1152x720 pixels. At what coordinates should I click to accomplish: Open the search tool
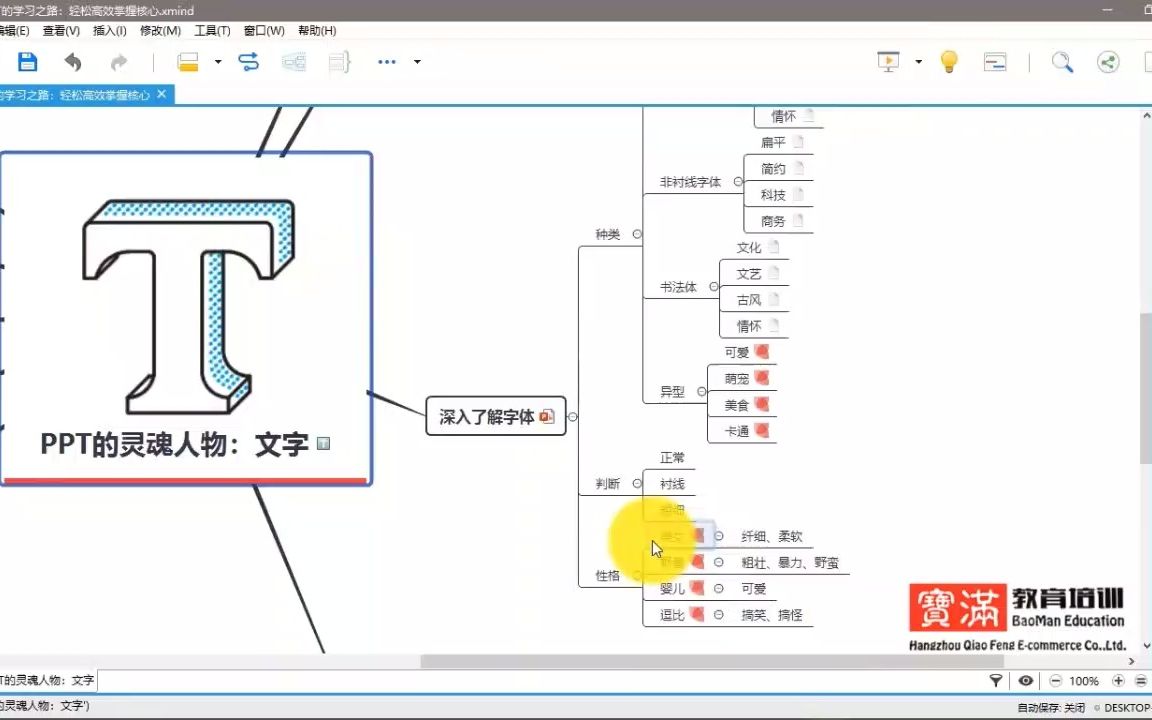coord(1062,61)
